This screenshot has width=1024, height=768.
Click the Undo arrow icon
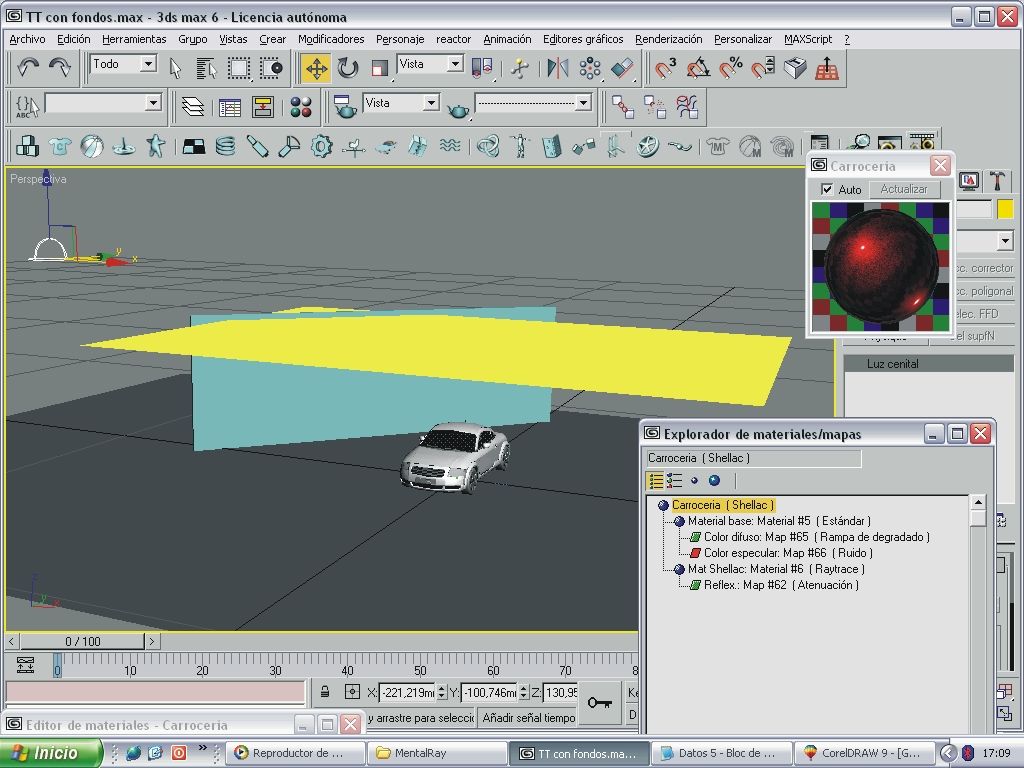tap(28, 68)
